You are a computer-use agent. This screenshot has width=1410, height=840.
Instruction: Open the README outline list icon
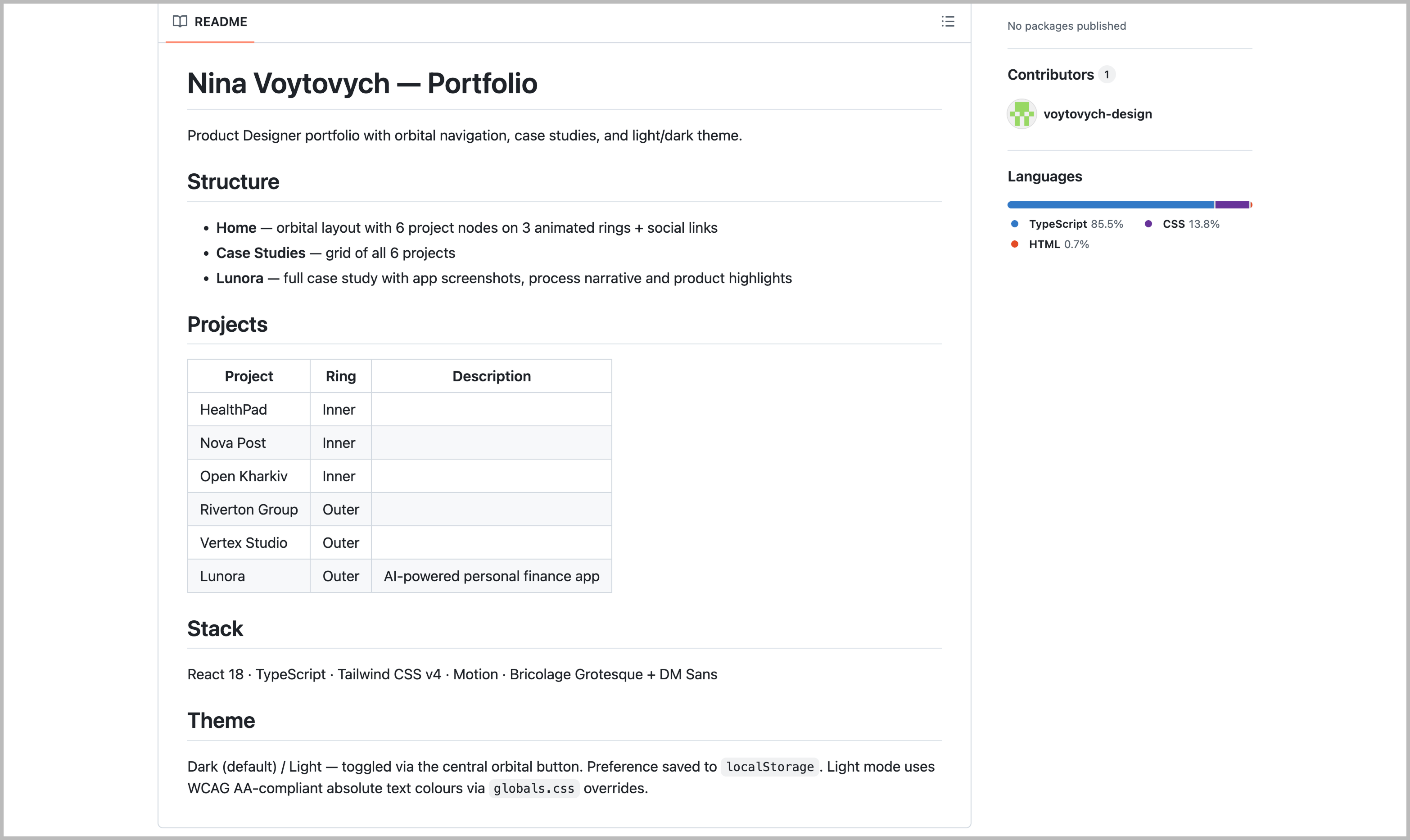[x=948, y=22]
